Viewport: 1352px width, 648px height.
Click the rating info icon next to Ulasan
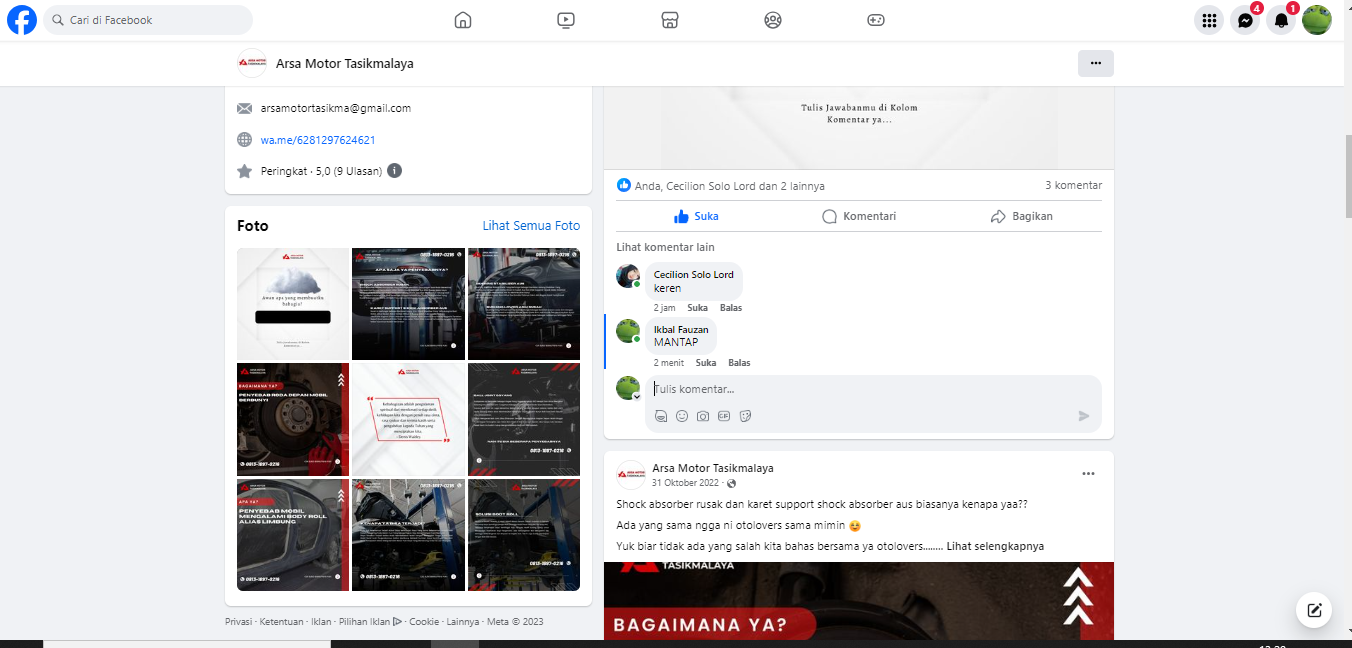[395, 171]
